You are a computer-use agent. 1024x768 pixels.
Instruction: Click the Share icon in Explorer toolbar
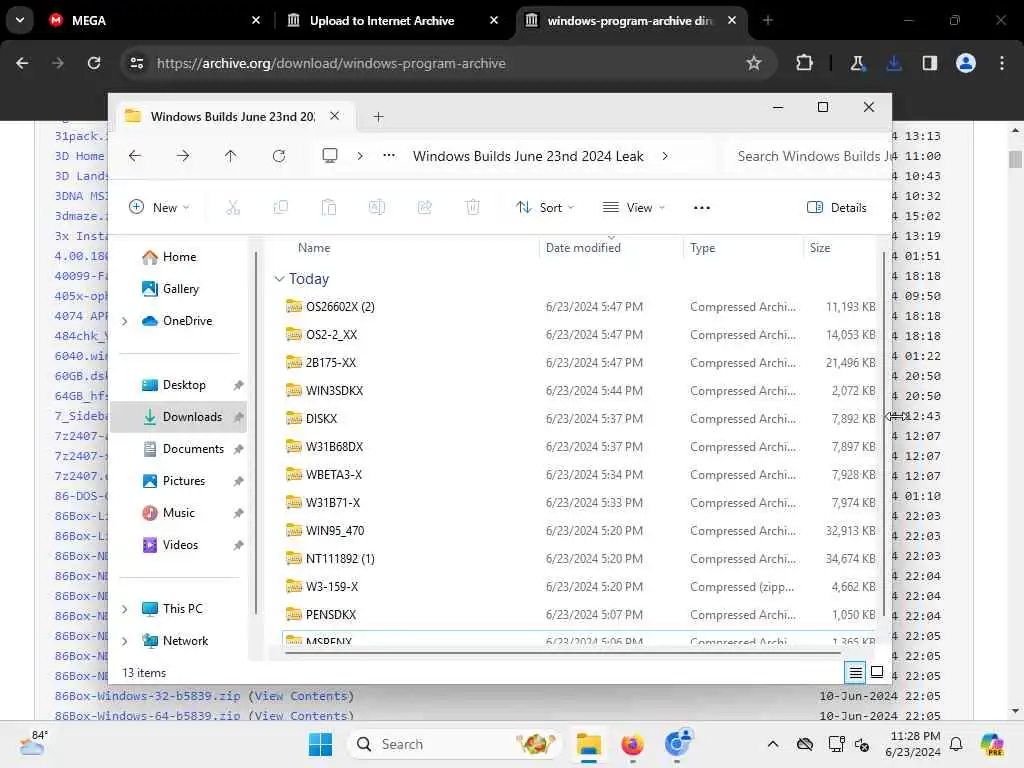click(x=424, y=208)
